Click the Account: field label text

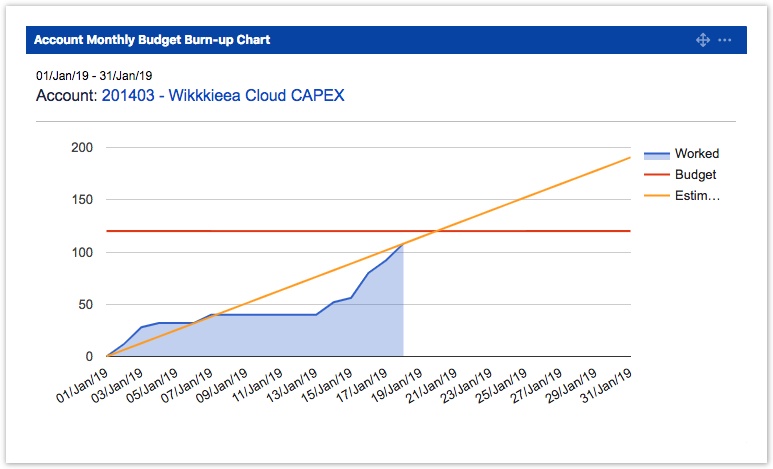click(x=66, y=96)
